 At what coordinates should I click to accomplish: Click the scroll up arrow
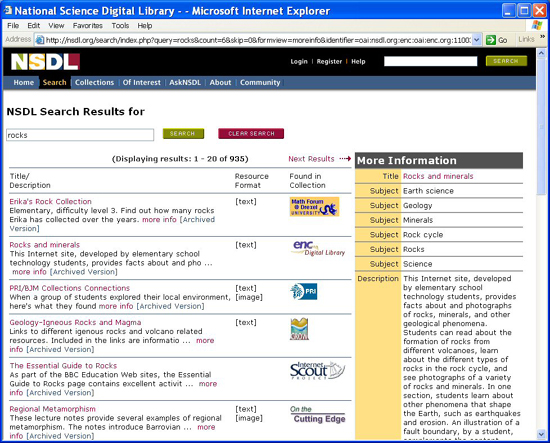[541, 53]
